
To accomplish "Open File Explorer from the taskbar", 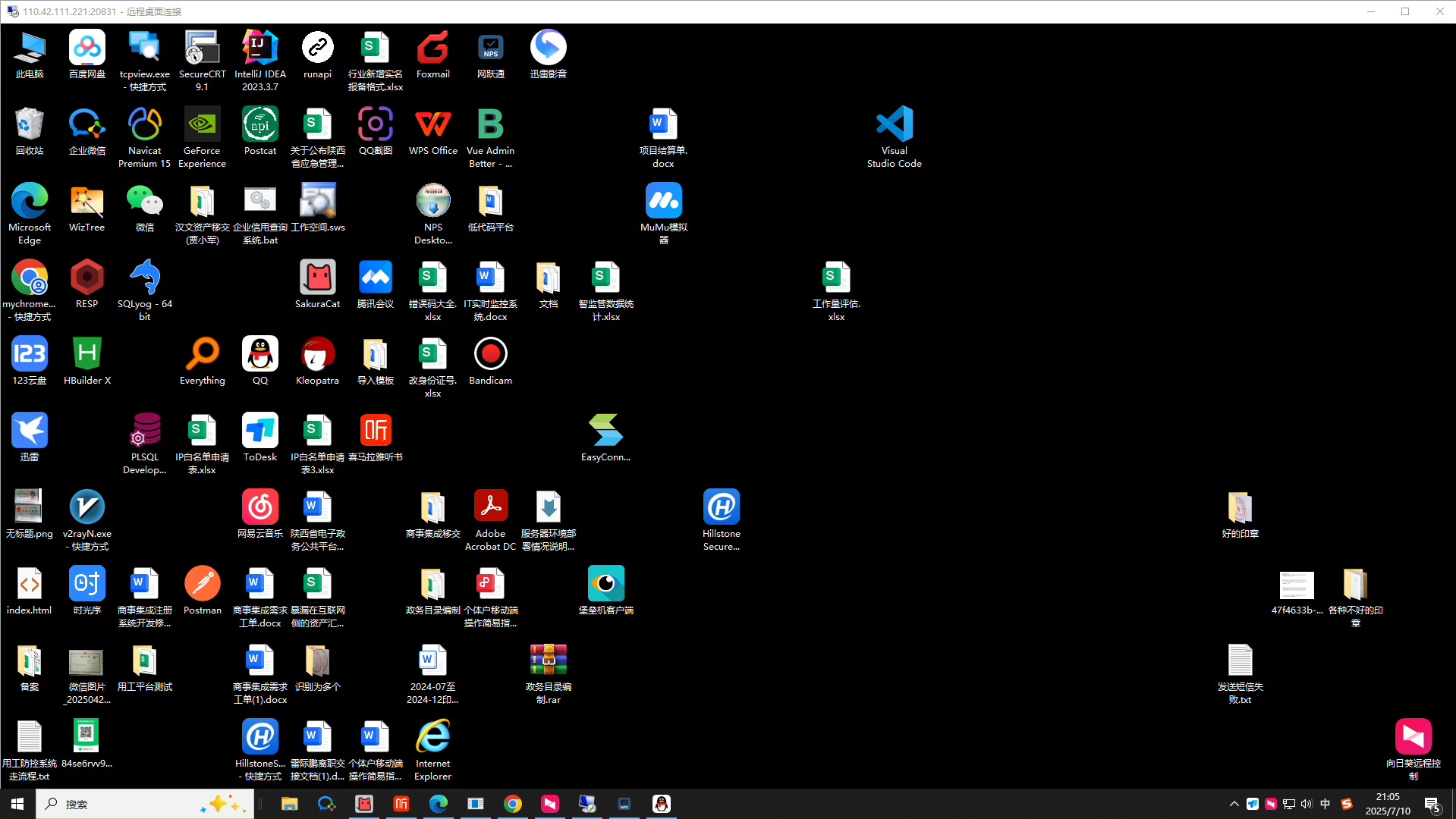I will pyautogui.click(x=290, y=804).
